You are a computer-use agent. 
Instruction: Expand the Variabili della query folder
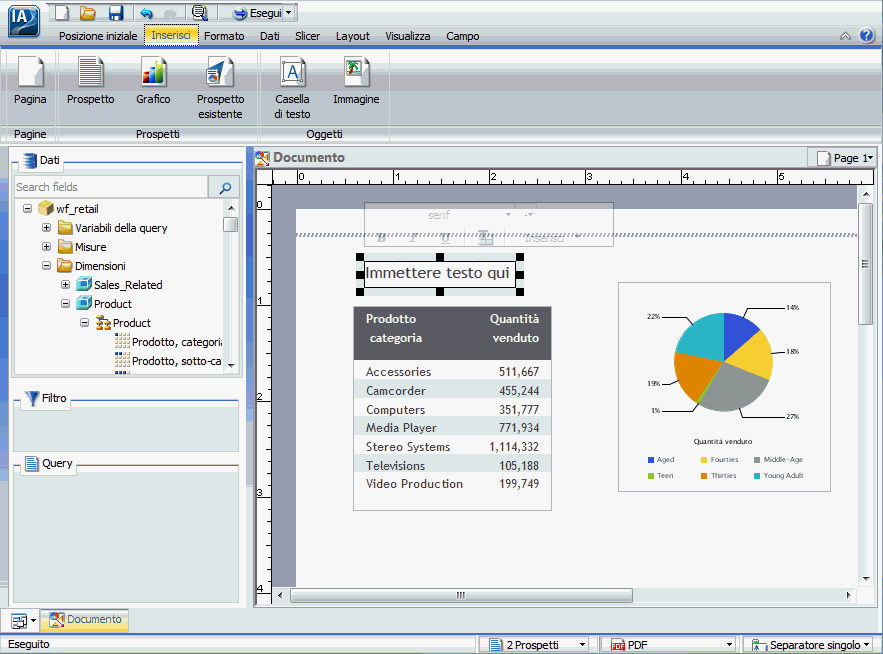click(46, 228)
